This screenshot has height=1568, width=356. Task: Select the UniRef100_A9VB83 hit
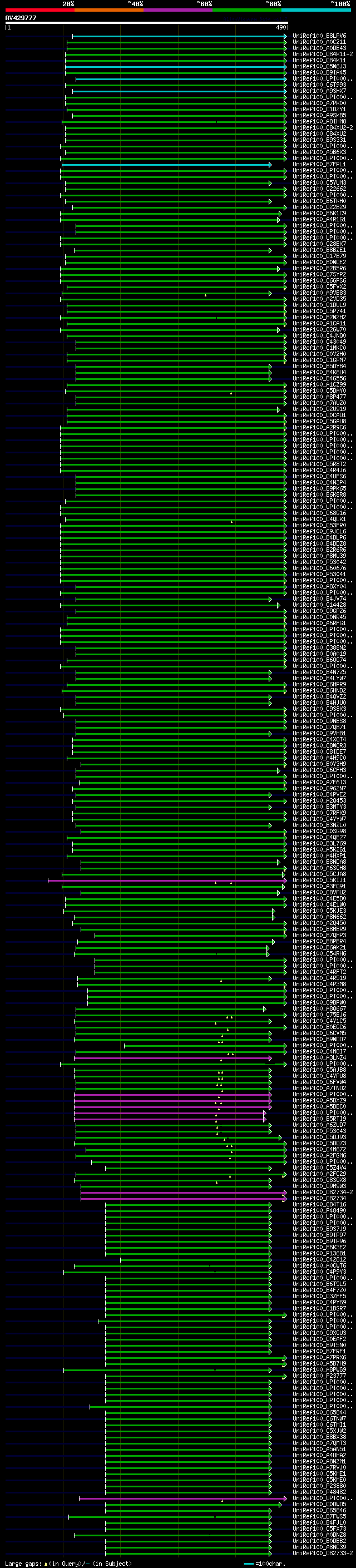pyautogui.click(x=319, y=293)
